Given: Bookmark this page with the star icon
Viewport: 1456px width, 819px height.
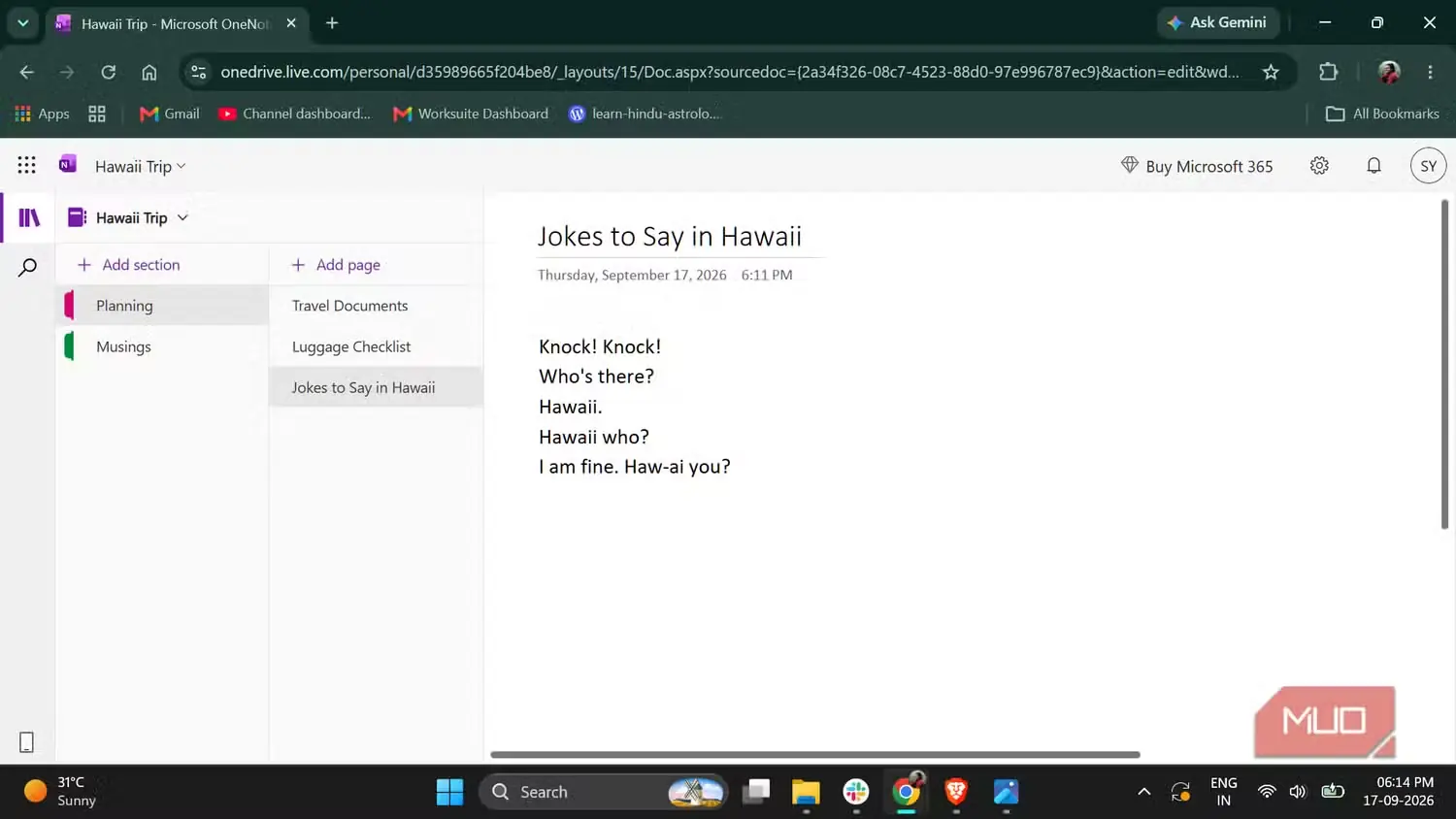Looking at the screenshot, I should click(1271, 72).
